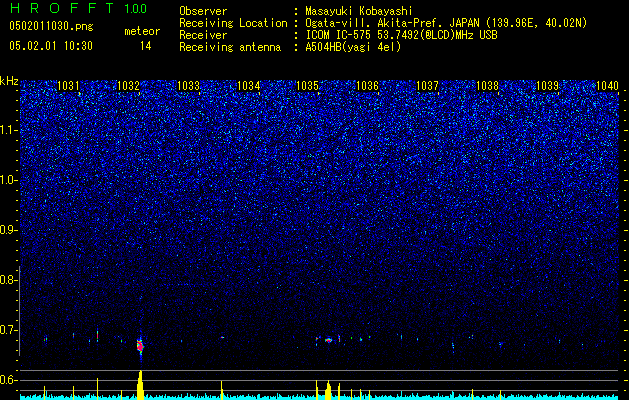Click the 0.6 kHz frequency label
This screenshot has width=629, height=400.
point(8,380)
